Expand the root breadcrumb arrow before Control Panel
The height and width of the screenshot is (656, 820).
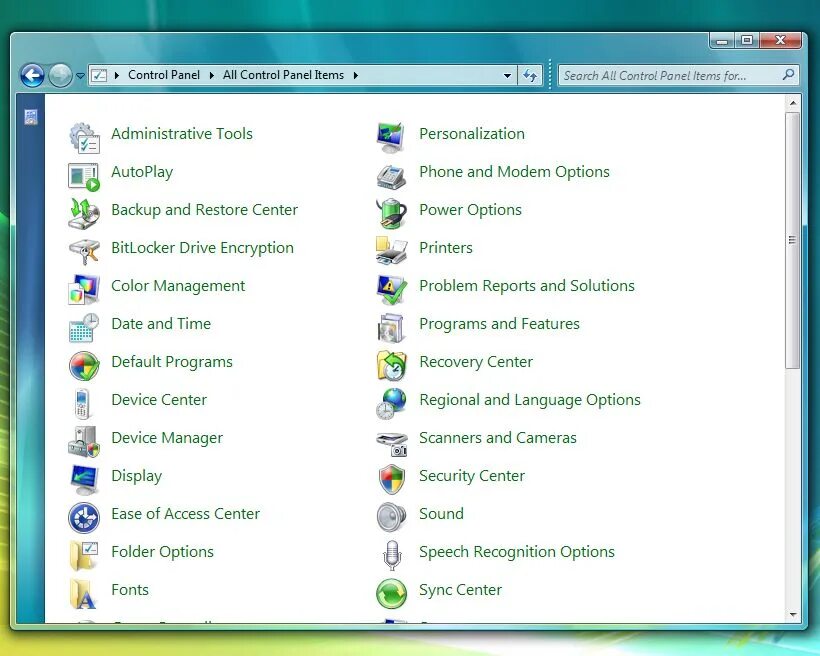click(117, 75)
